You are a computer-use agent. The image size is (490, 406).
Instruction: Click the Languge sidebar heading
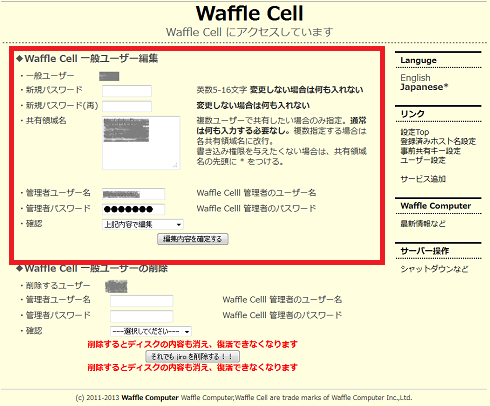[418, 60]
